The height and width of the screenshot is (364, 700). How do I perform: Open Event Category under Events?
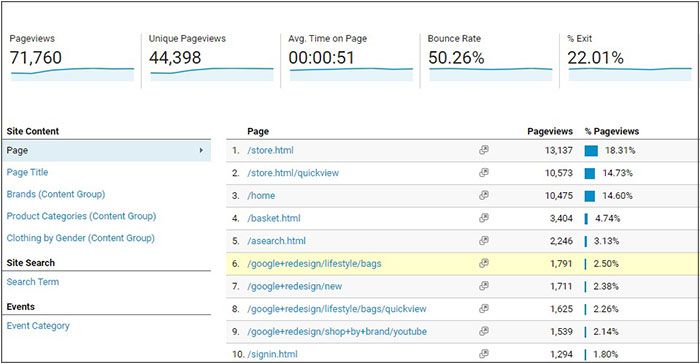tap(38, 326)
